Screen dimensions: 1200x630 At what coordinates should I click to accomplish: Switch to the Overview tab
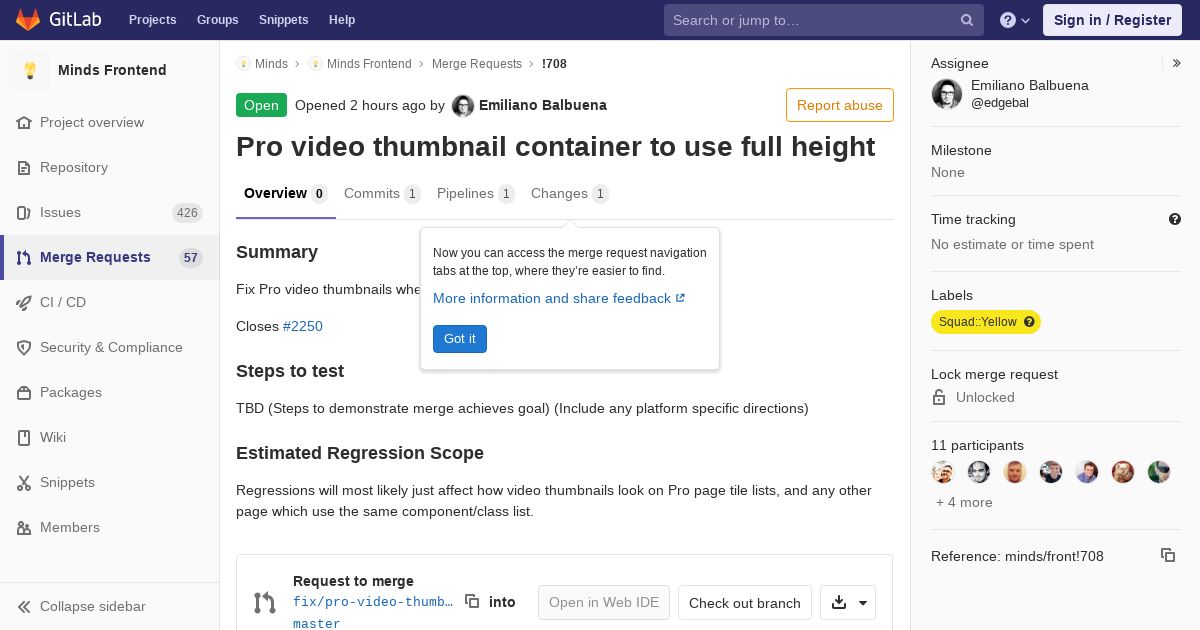[286, 194]
